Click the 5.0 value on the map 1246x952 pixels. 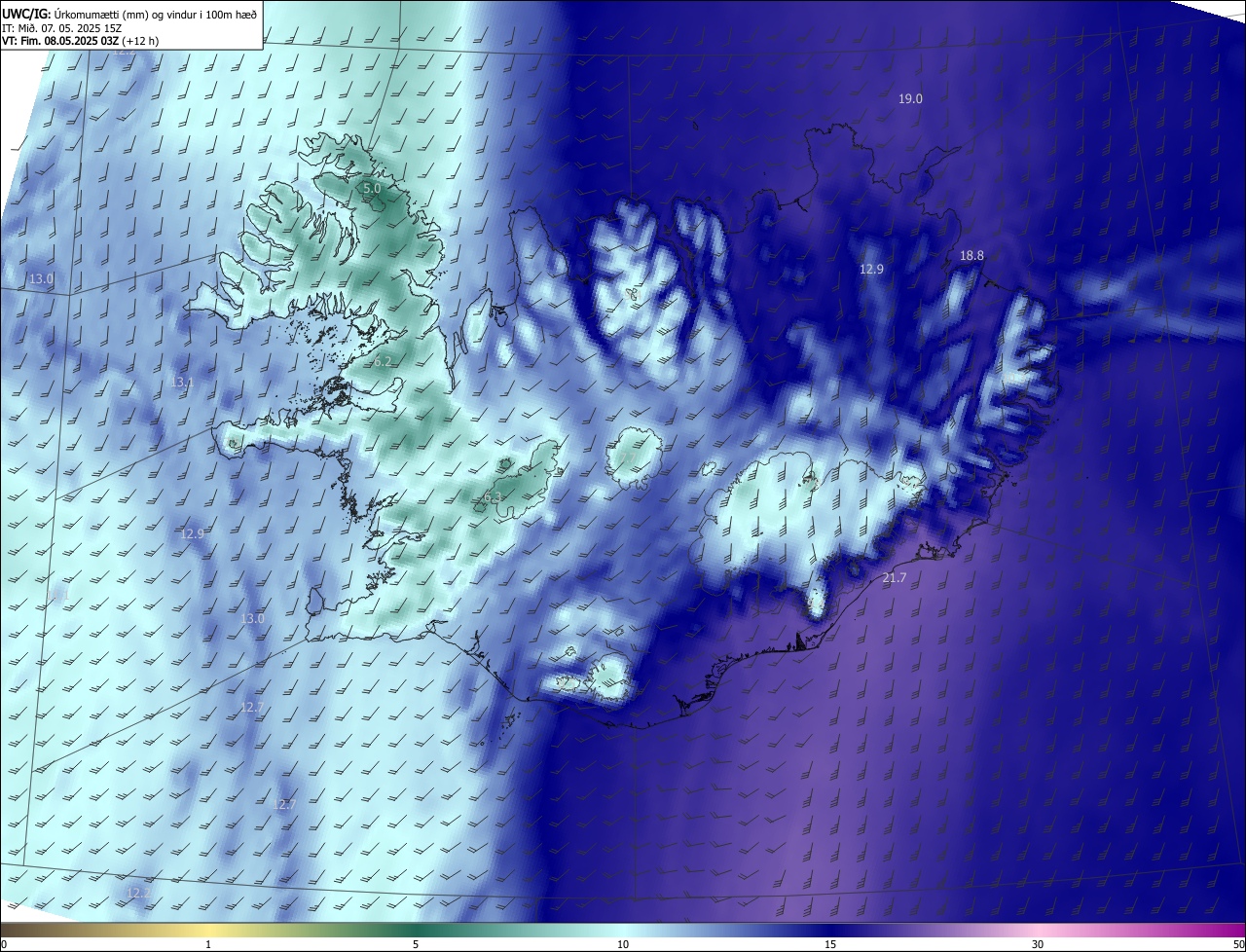click(x=372, y=188)
